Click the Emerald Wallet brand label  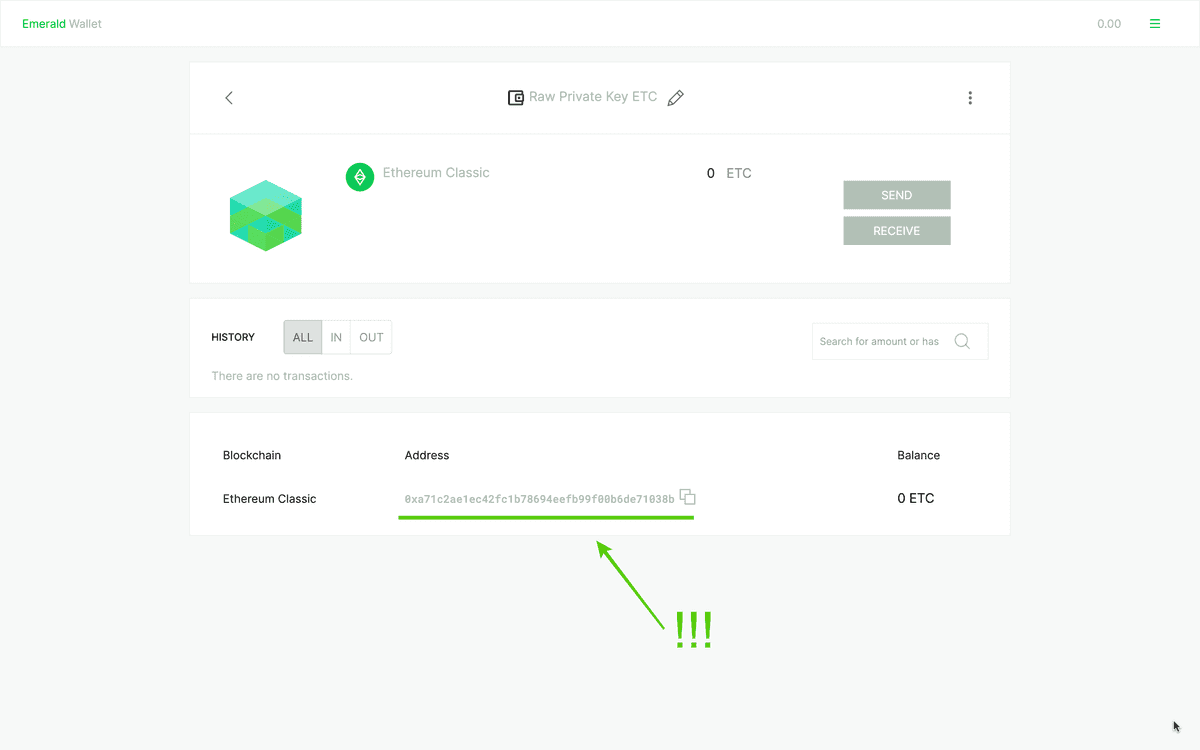[x=61, y=23]
